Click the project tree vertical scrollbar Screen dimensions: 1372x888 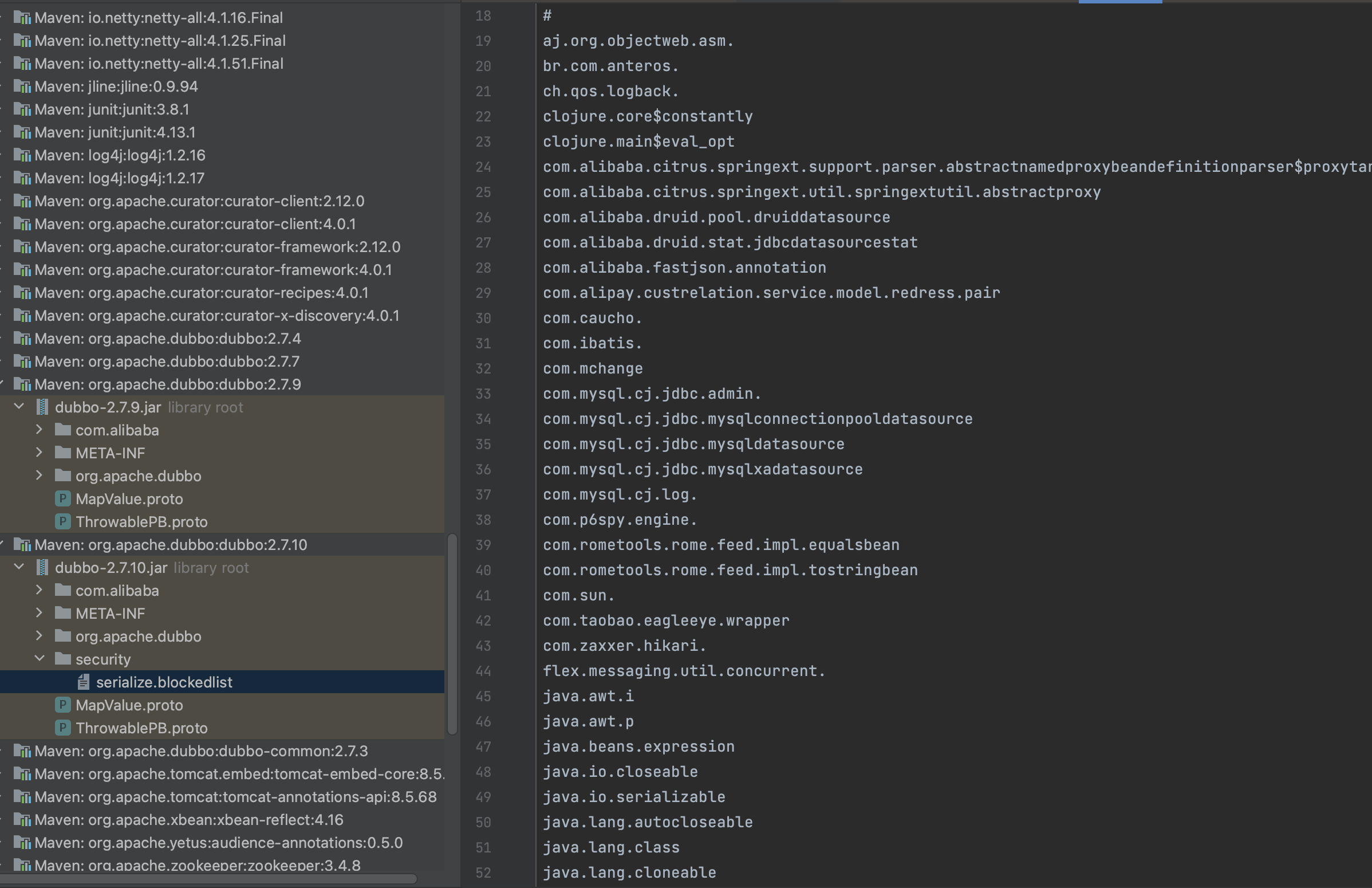pyautogui.click(x=452, y=634)
